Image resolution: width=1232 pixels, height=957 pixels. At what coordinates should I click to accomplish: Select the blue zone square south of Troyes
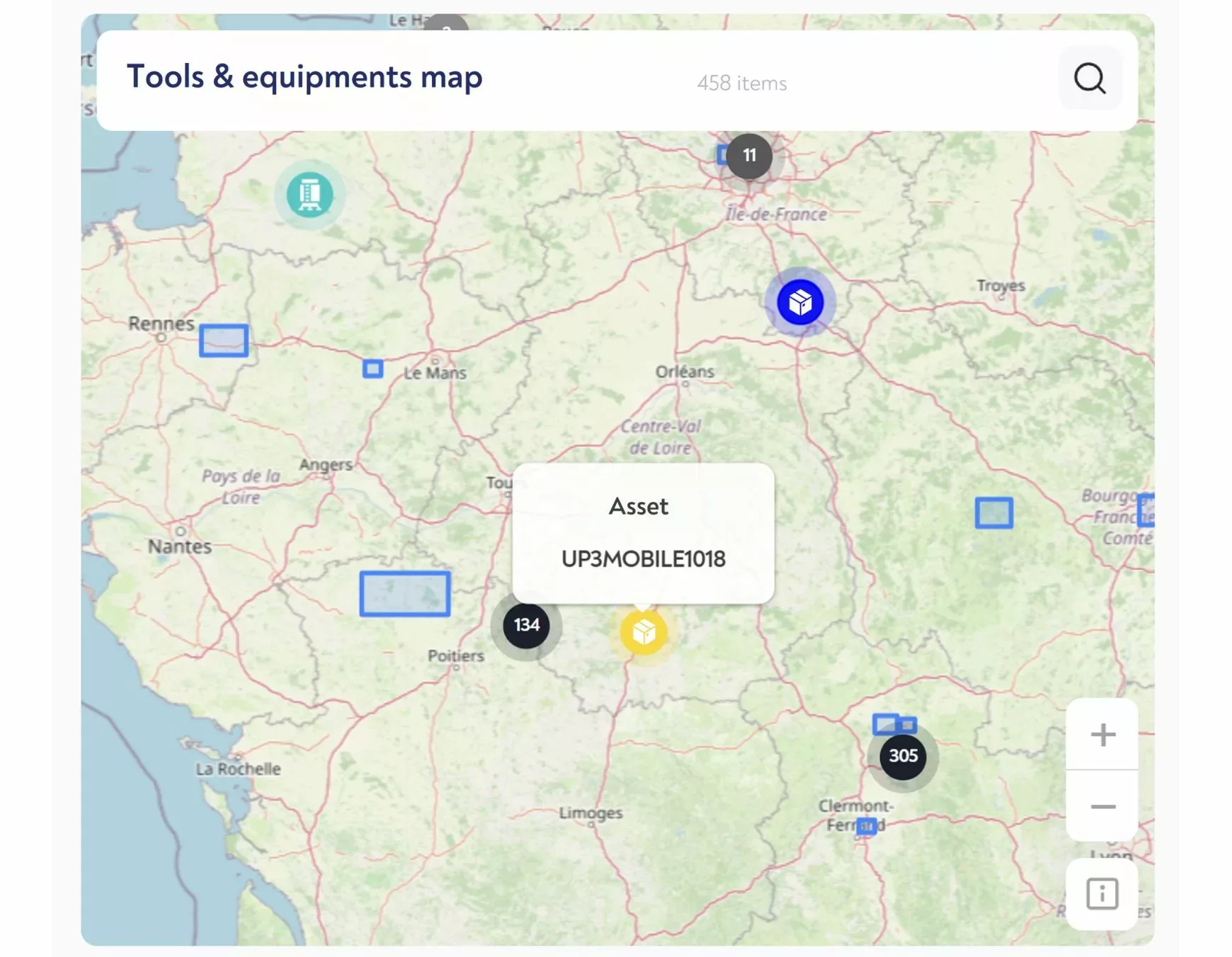point(993,512)
